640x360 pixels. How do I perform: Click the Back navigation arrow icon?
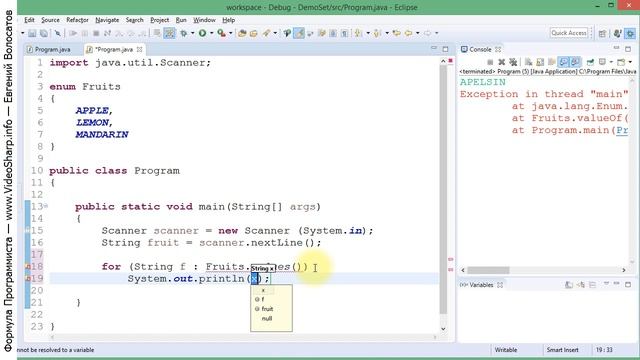tap(408, 33)
